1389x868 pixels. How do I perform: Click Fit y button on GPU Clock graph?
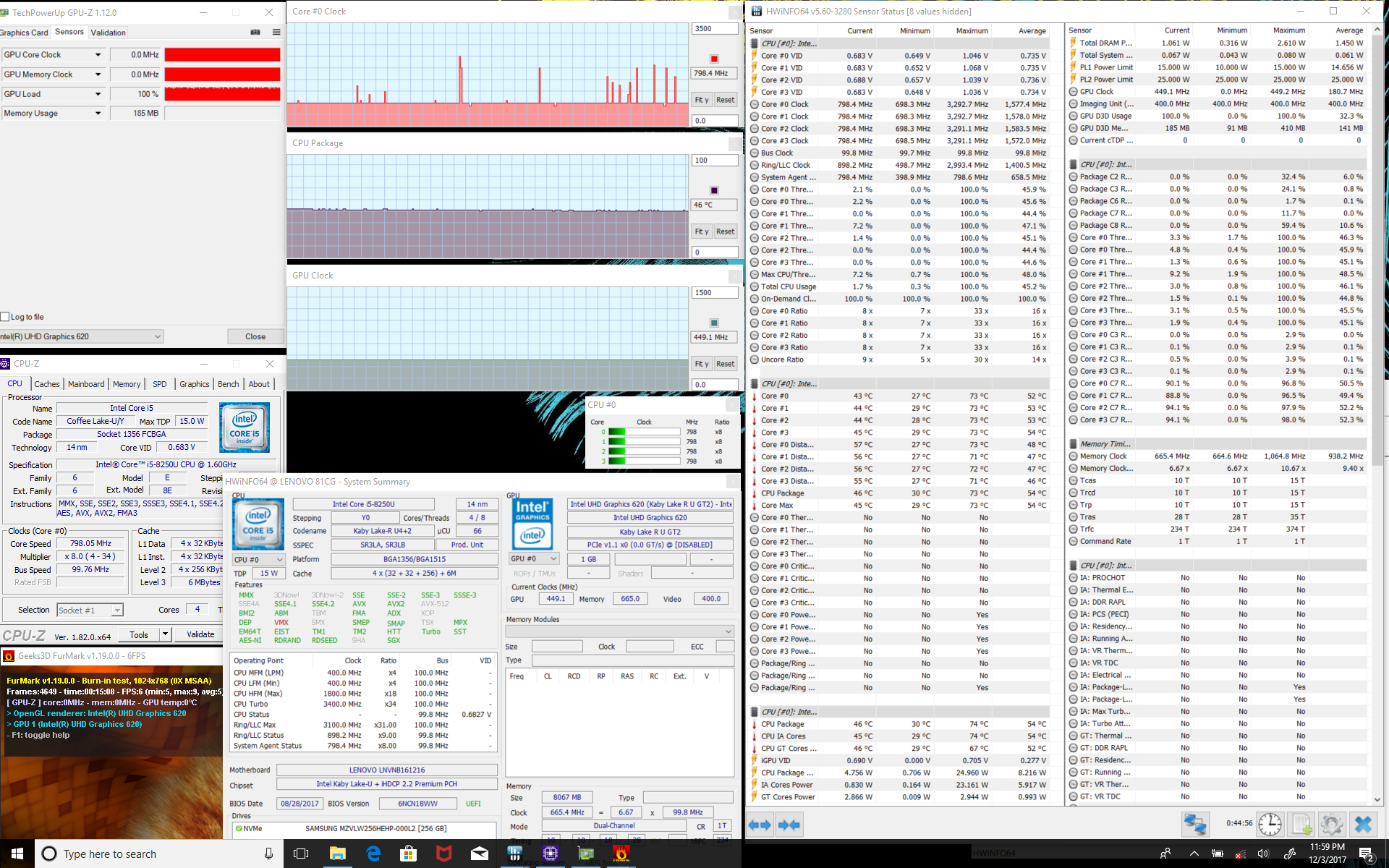[x=701, y=364]
